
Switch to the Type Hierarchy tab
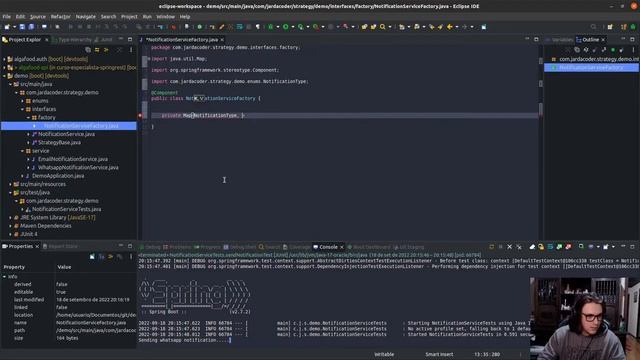pyautogui.click(x=71, y=40)
